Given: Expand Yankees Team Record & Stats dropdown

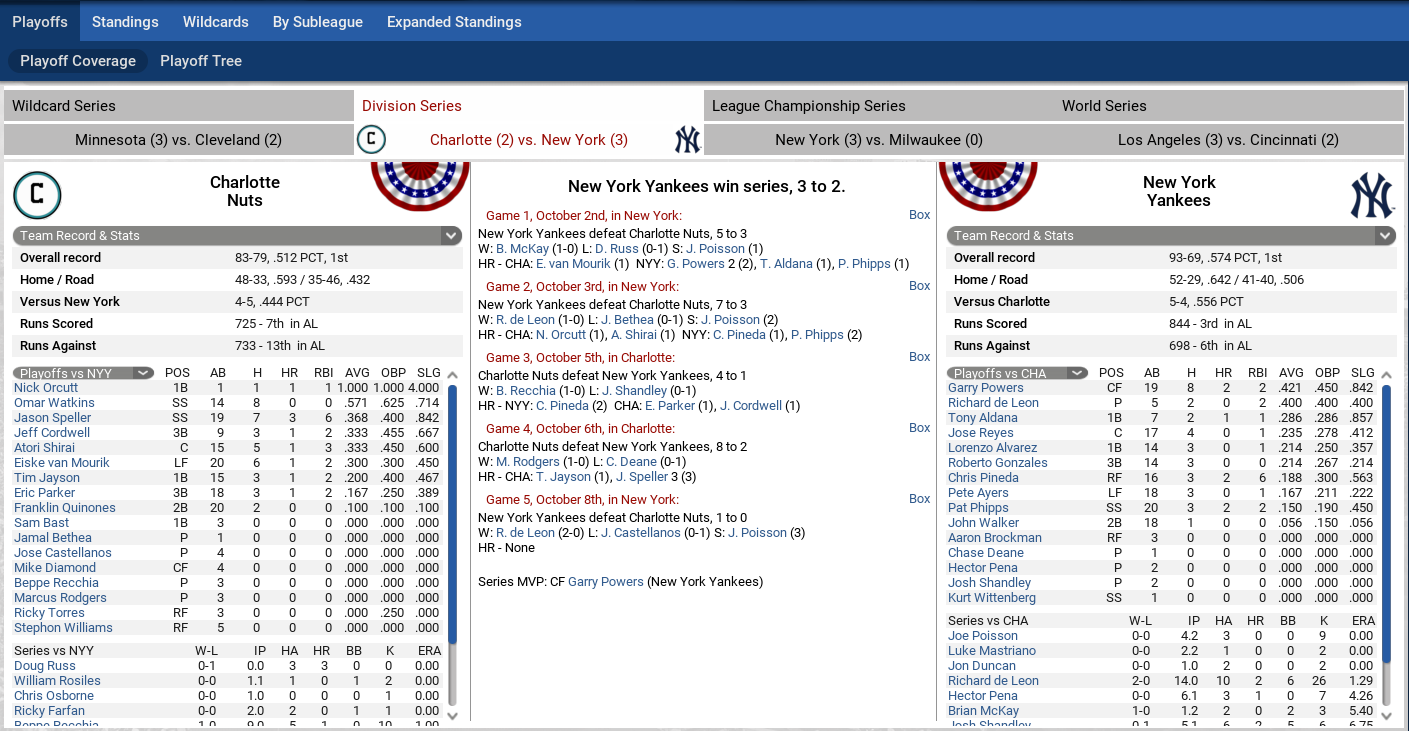Looking at the screenshot, I should point(1384,236).
